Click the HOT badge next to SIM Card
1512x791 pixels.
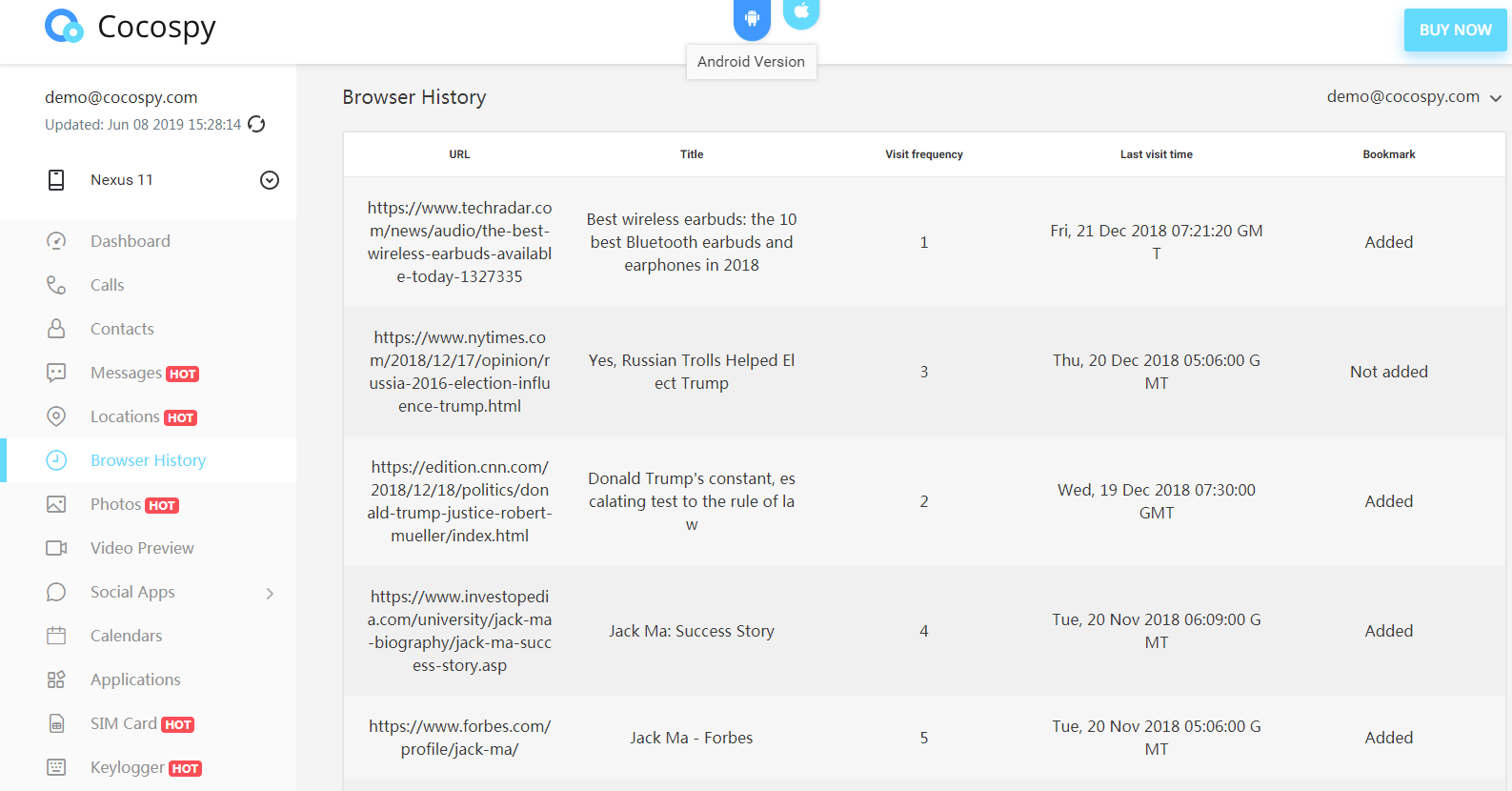(x=177, y=725)
